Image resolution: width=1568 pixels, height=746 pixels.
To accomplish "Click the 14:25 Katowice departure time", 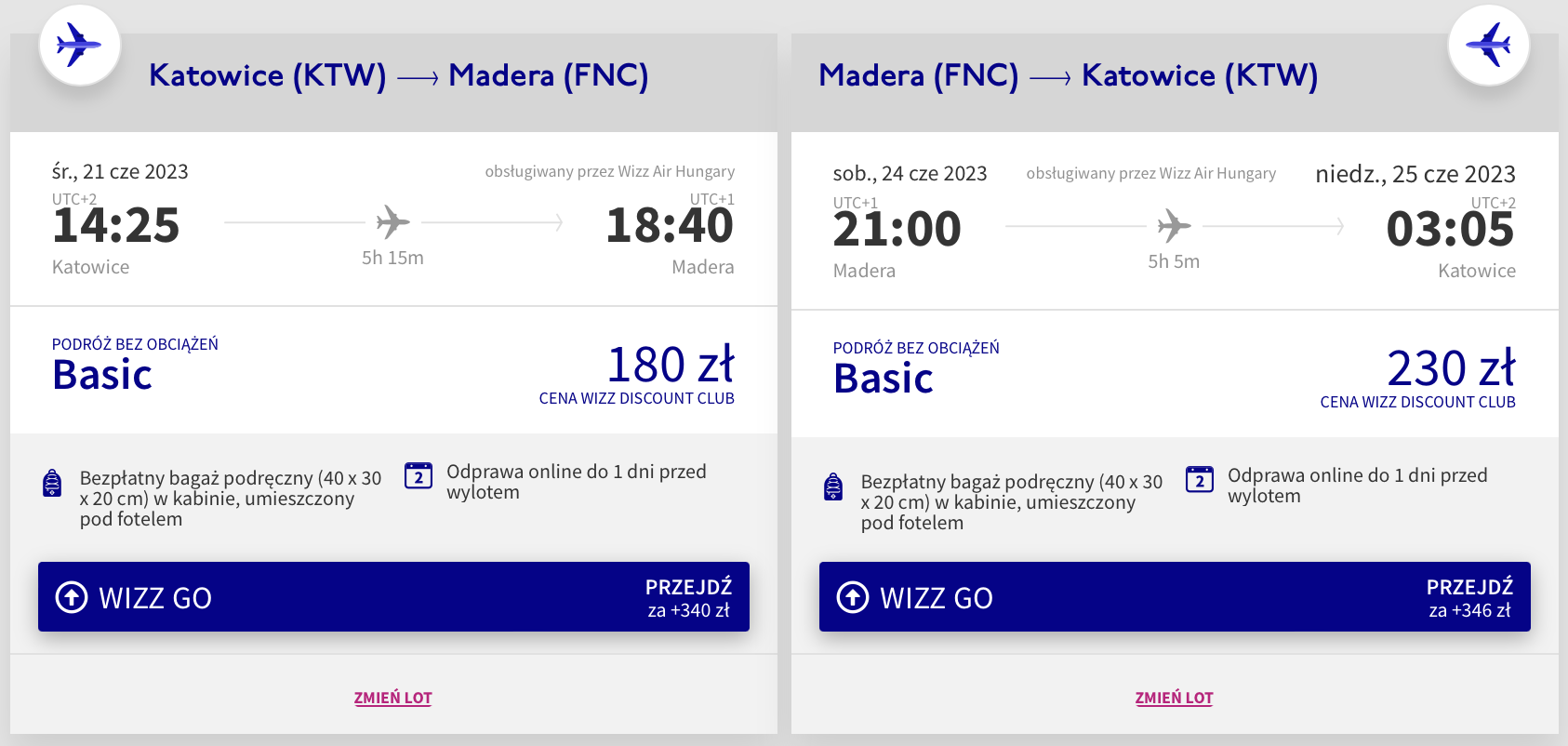I will pyautogui.click(x=116, y=226).
